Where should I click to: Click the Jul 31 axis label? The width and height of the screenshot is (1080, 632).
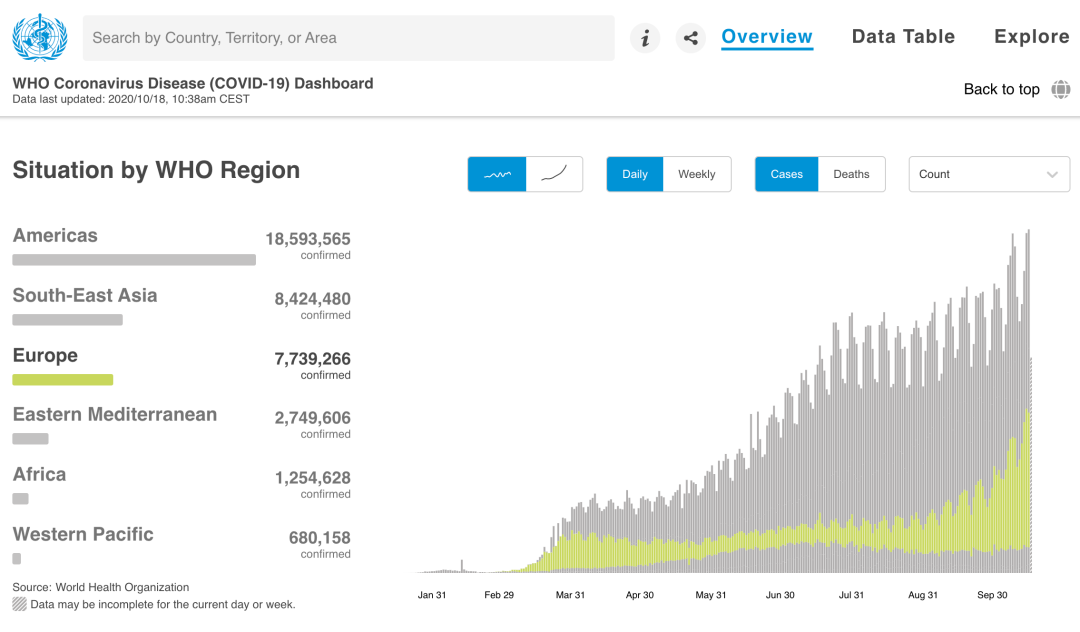click(851, 595)
